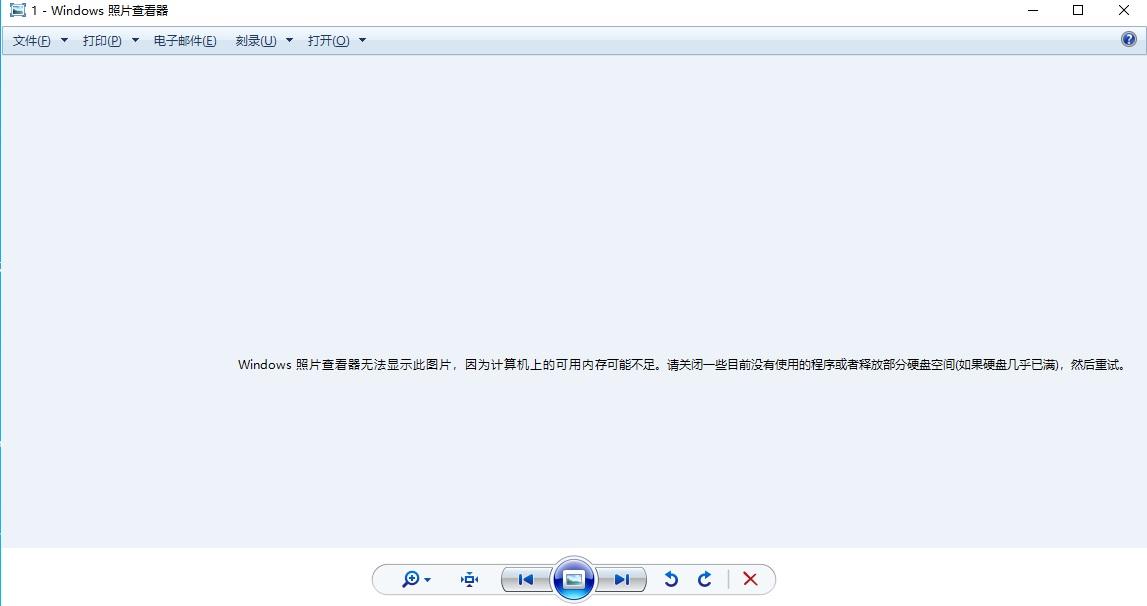Expand the arrow next to 刻录(U)
The image size is (1147, 606).
click(x=290, y=40)
